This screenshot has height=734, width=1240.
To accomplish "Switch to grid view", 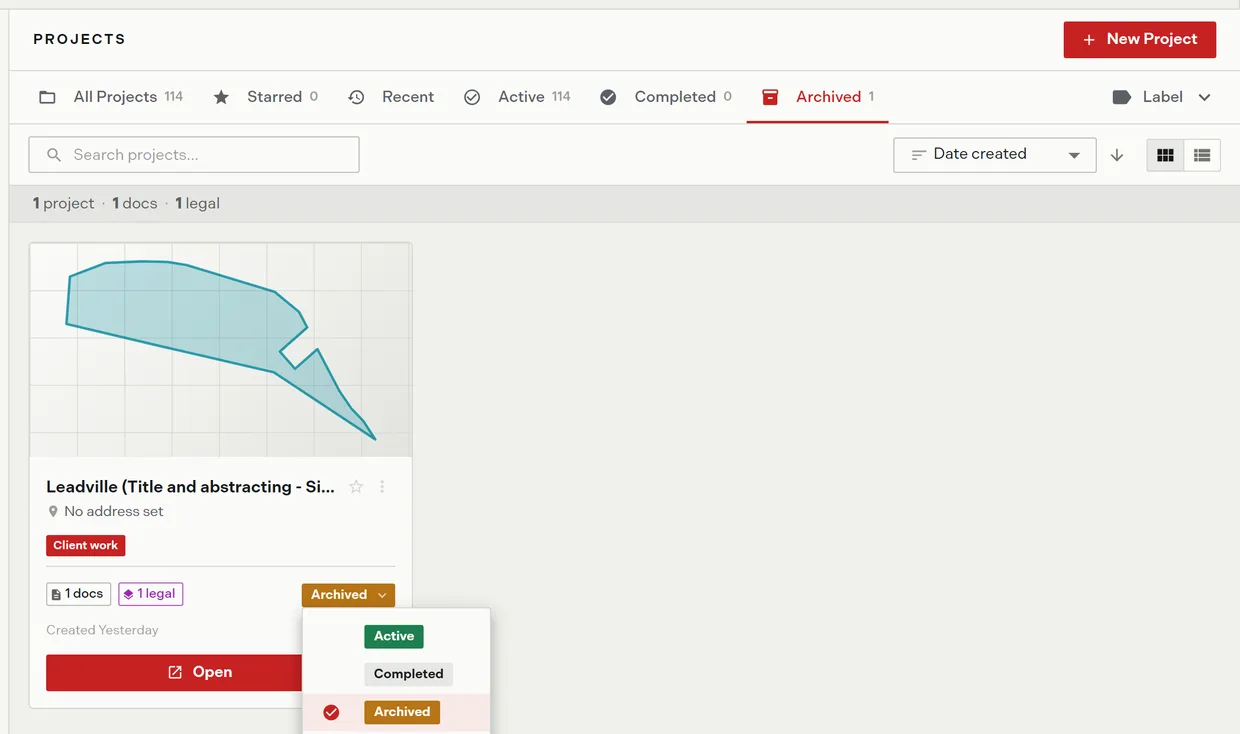I will click(x=1165, y=155).
